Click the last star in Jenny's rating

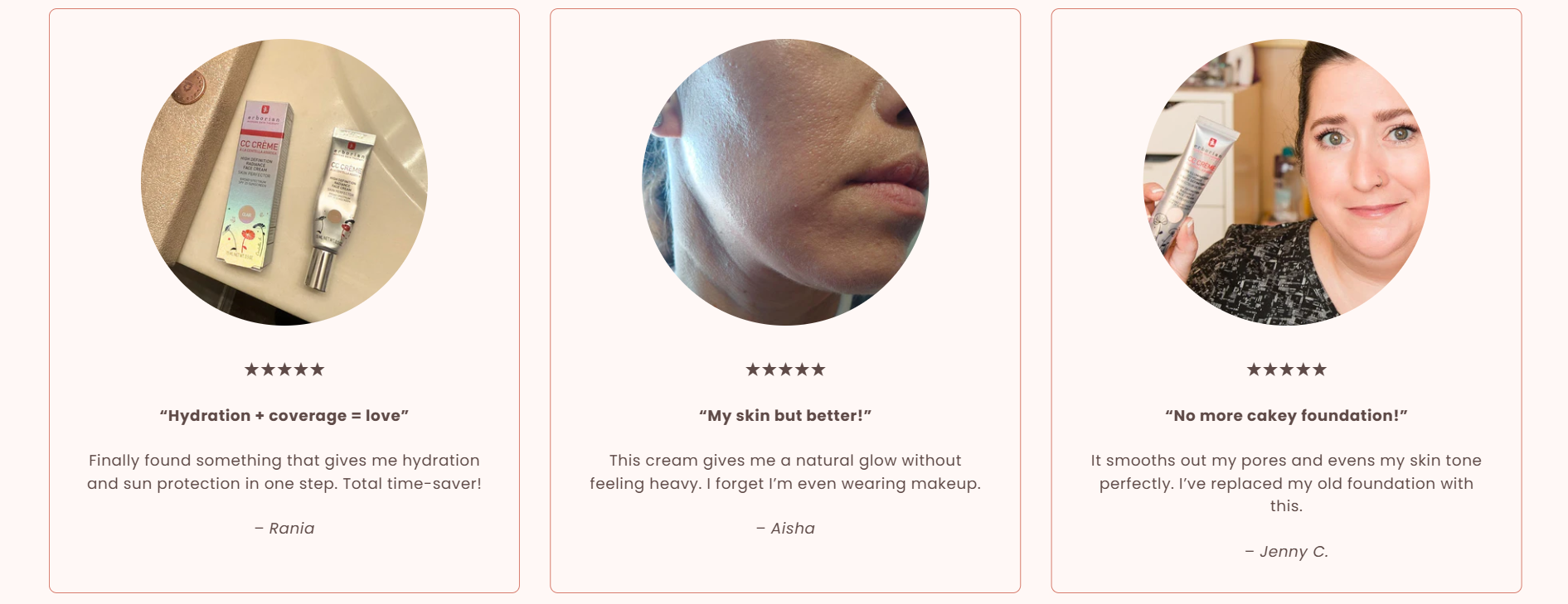click(1319, 370)
